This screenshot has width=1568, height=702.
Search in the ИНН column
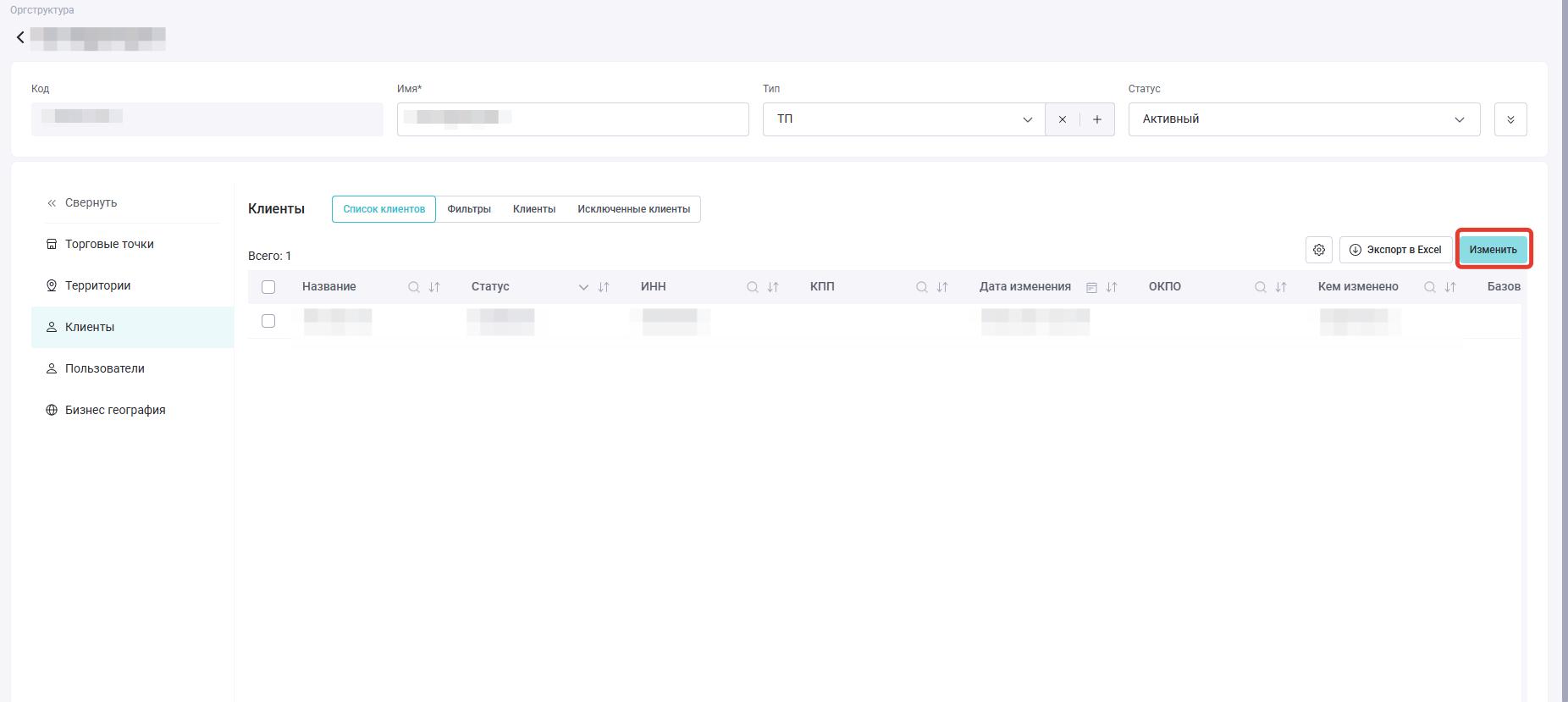[753, 287]
